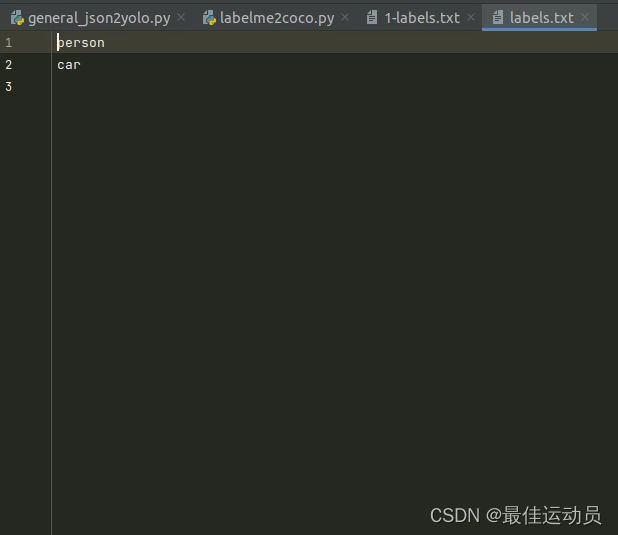This screenshot has height=535, width=618.
Task: Close the labelme2coco.py tab
Action: [x=345, y=17]
